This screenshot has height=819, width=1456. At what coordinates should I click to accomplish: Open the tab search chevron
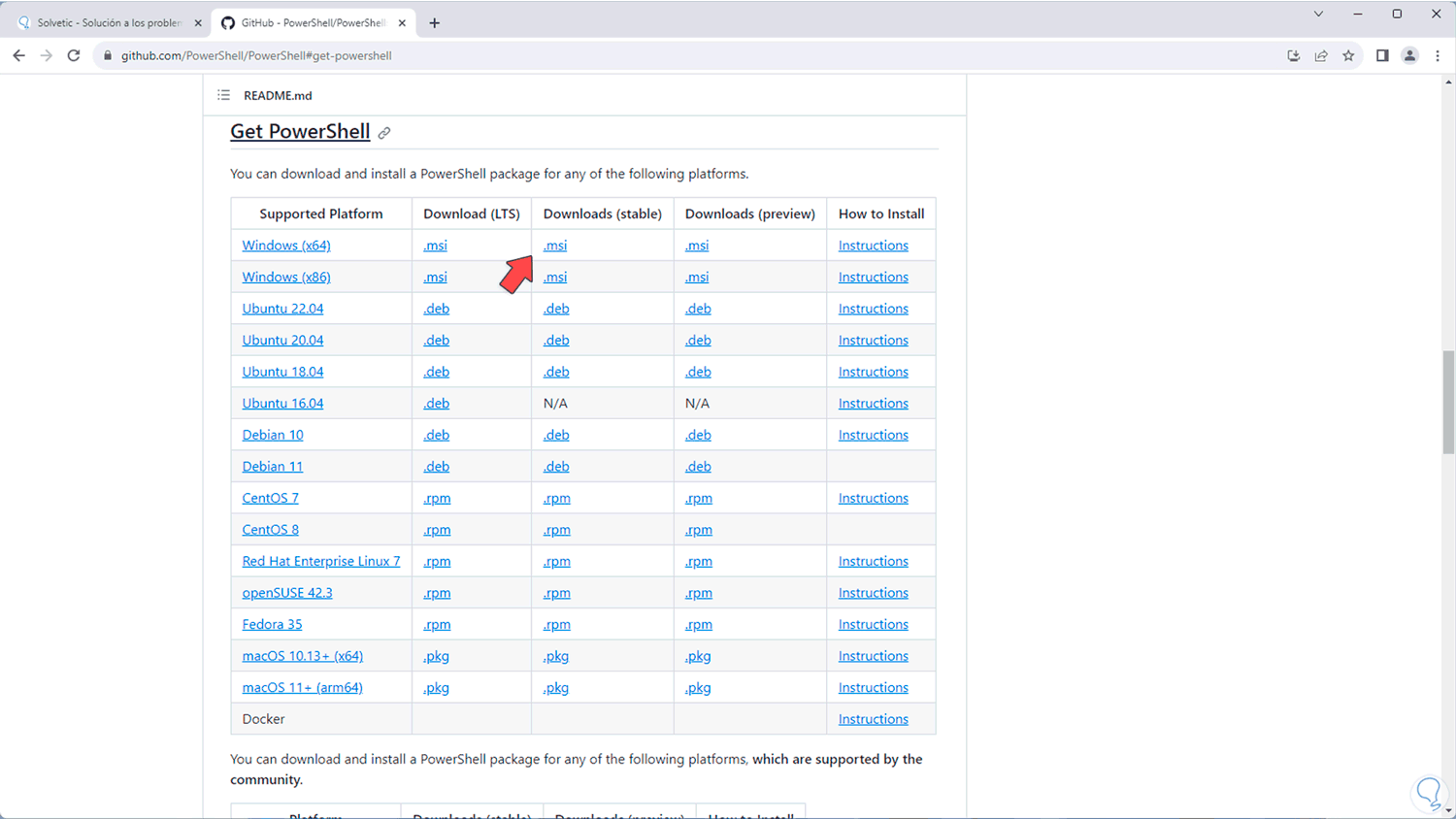[x=1318, y=14]
